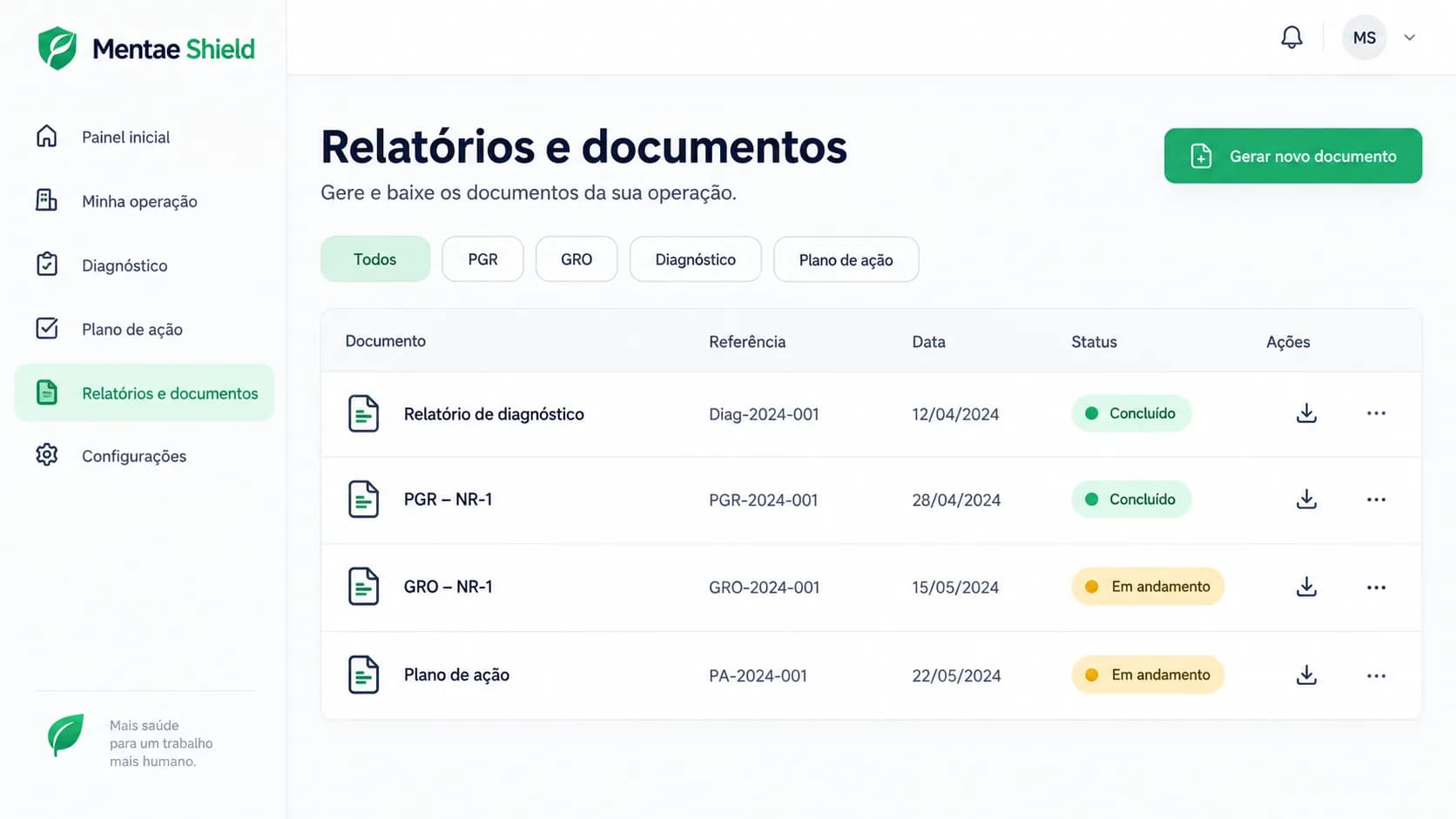Image resolution: width=1456 pixels, height=819 pixels.
Task: Click the Configurações gear icon
Action: coord(47,455)
